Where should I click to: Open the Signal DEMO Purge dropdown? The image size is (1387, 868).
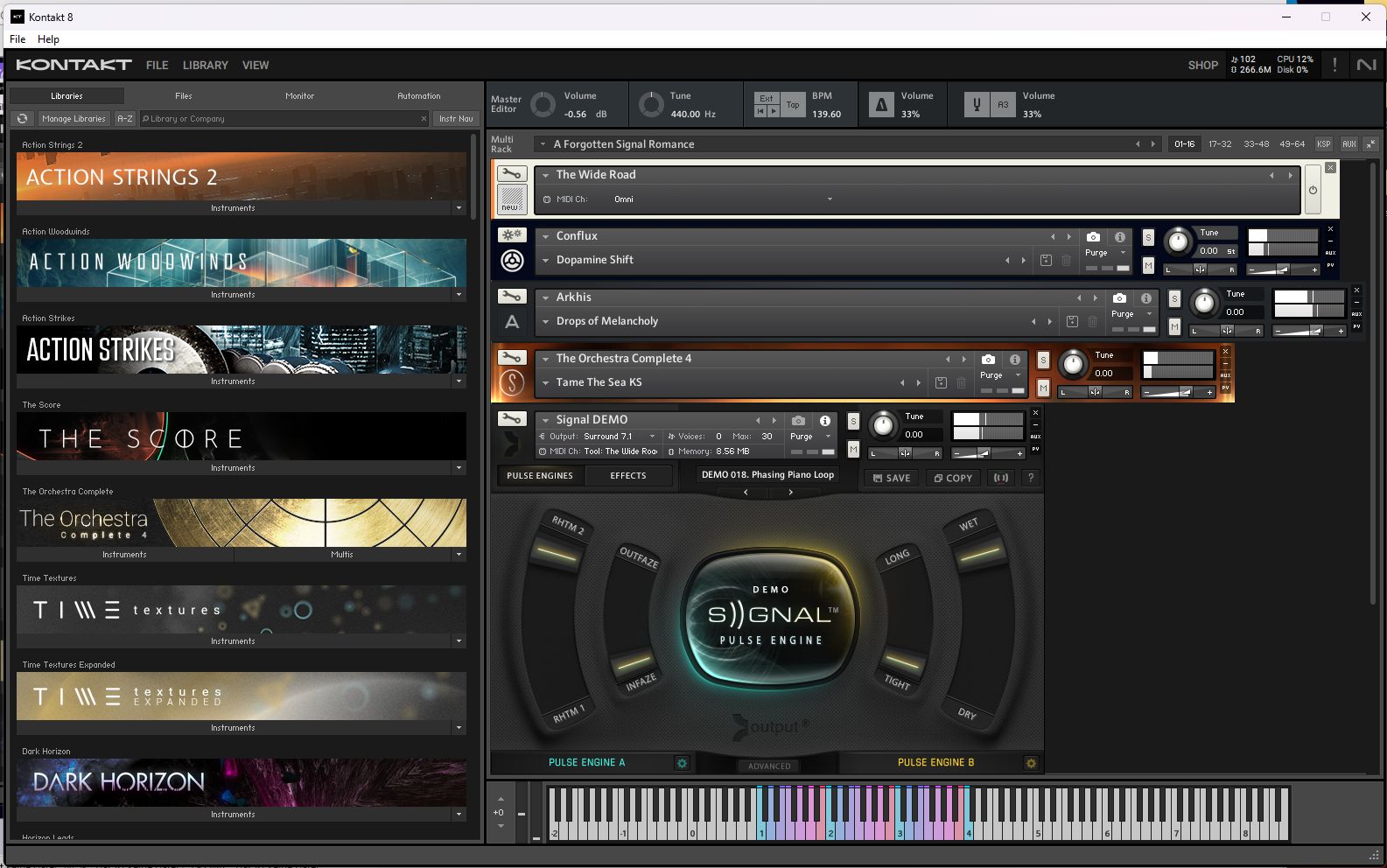point(828,437)
